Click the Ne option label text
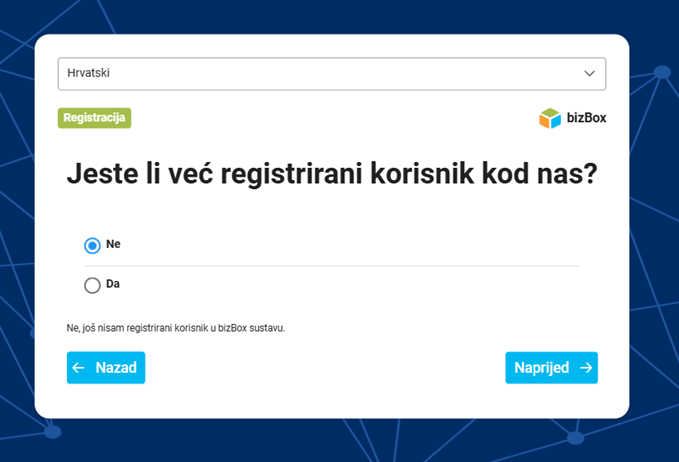This screenshot has height=462, width=679. coord(113,244)
